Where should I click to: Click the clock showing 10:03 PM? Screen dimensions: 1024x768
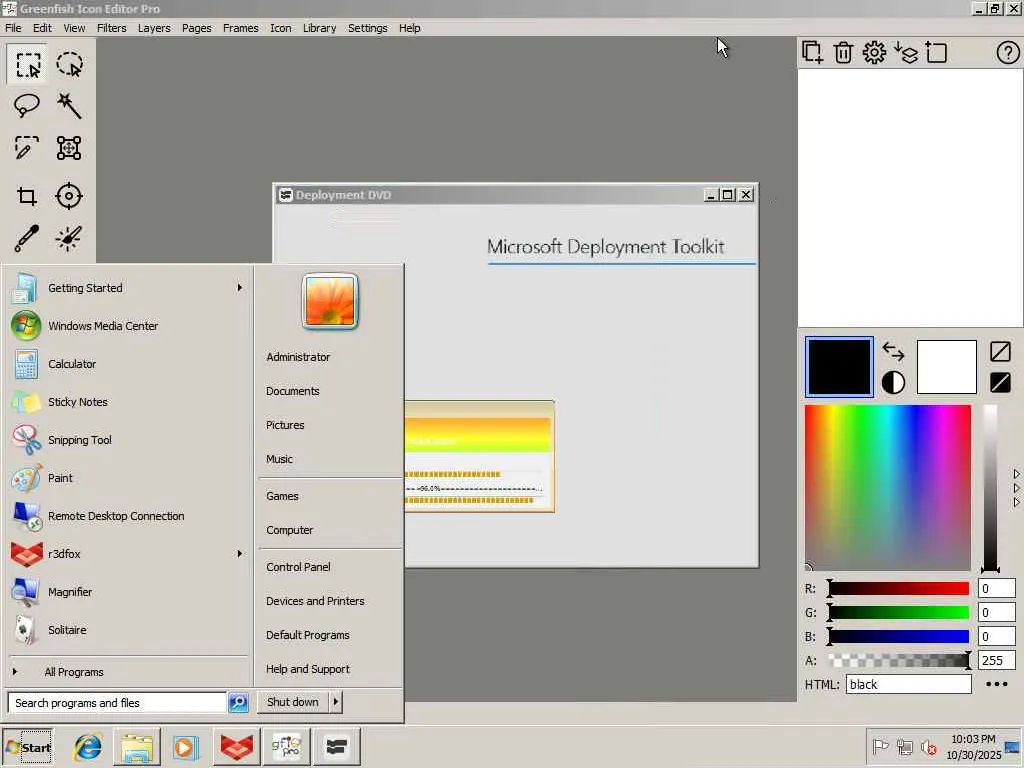[973, 739]
